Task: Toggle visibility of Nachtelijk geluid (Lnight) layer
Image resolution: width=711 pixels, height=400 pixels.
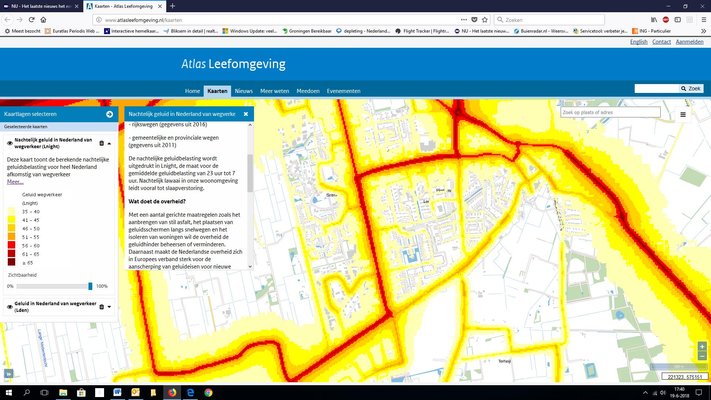Action: (x=10, y=143)
